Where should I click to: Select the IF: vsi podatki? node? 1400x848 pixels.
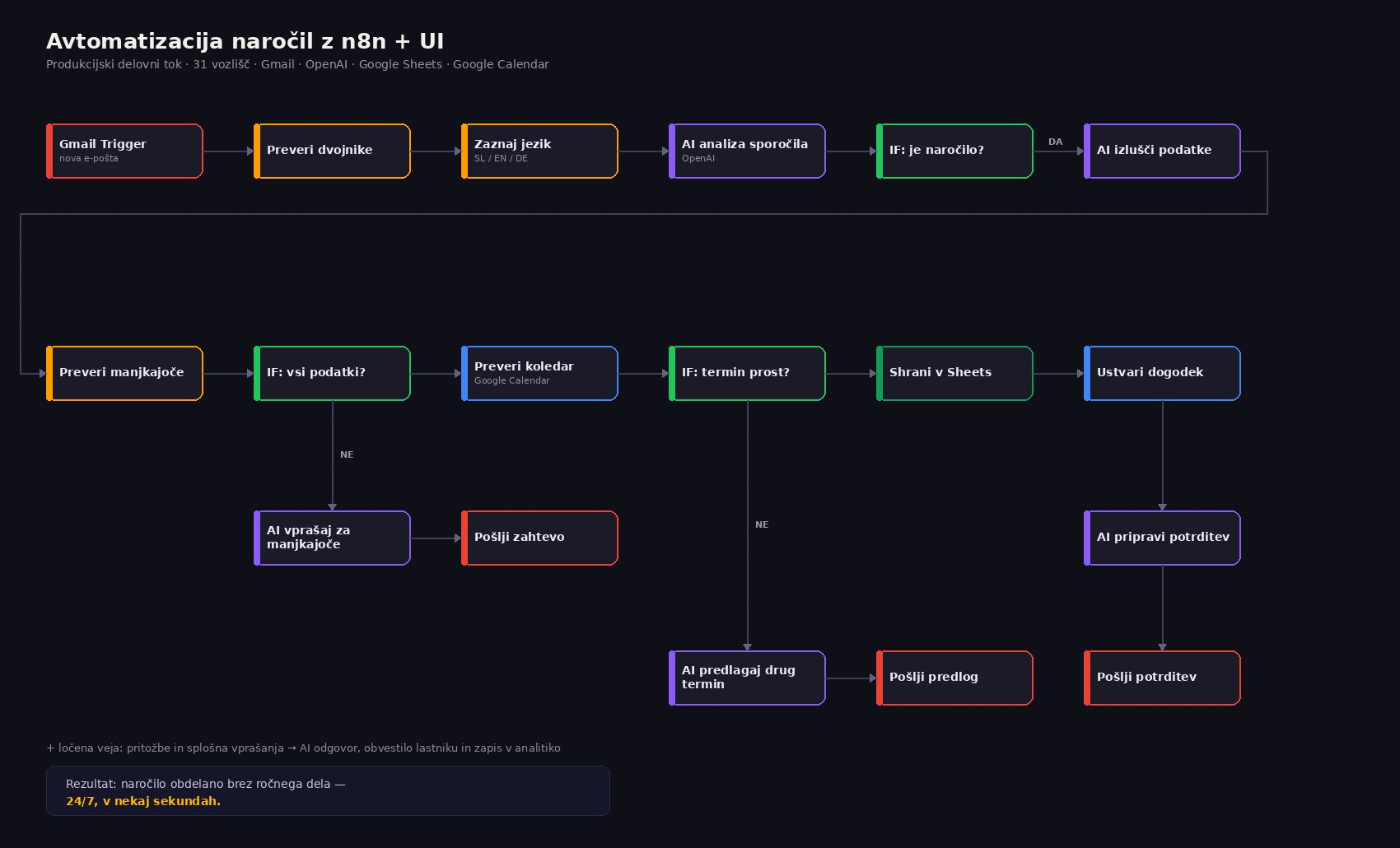point(332,374)
